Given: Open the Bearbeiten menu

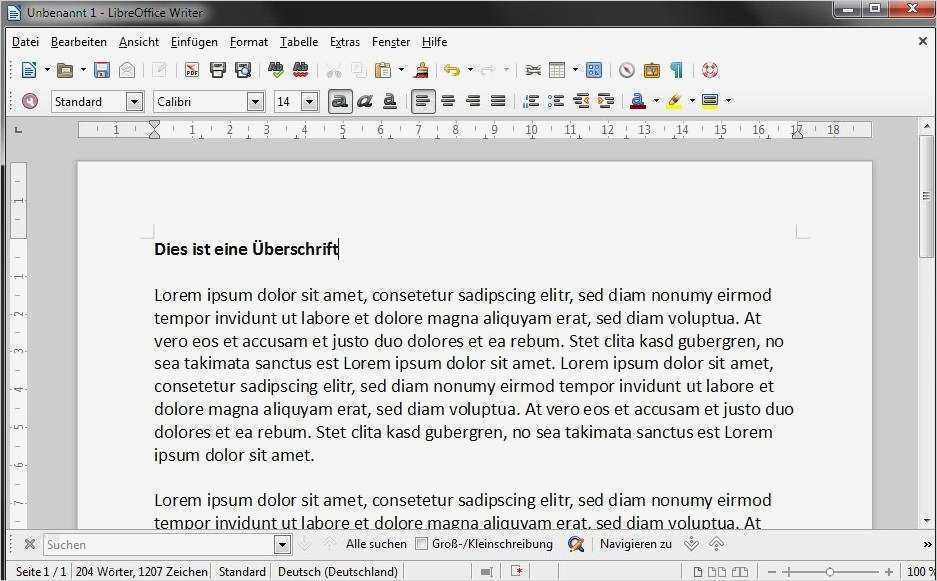Looking at the screenshot, I should click(x=79, y=42).
